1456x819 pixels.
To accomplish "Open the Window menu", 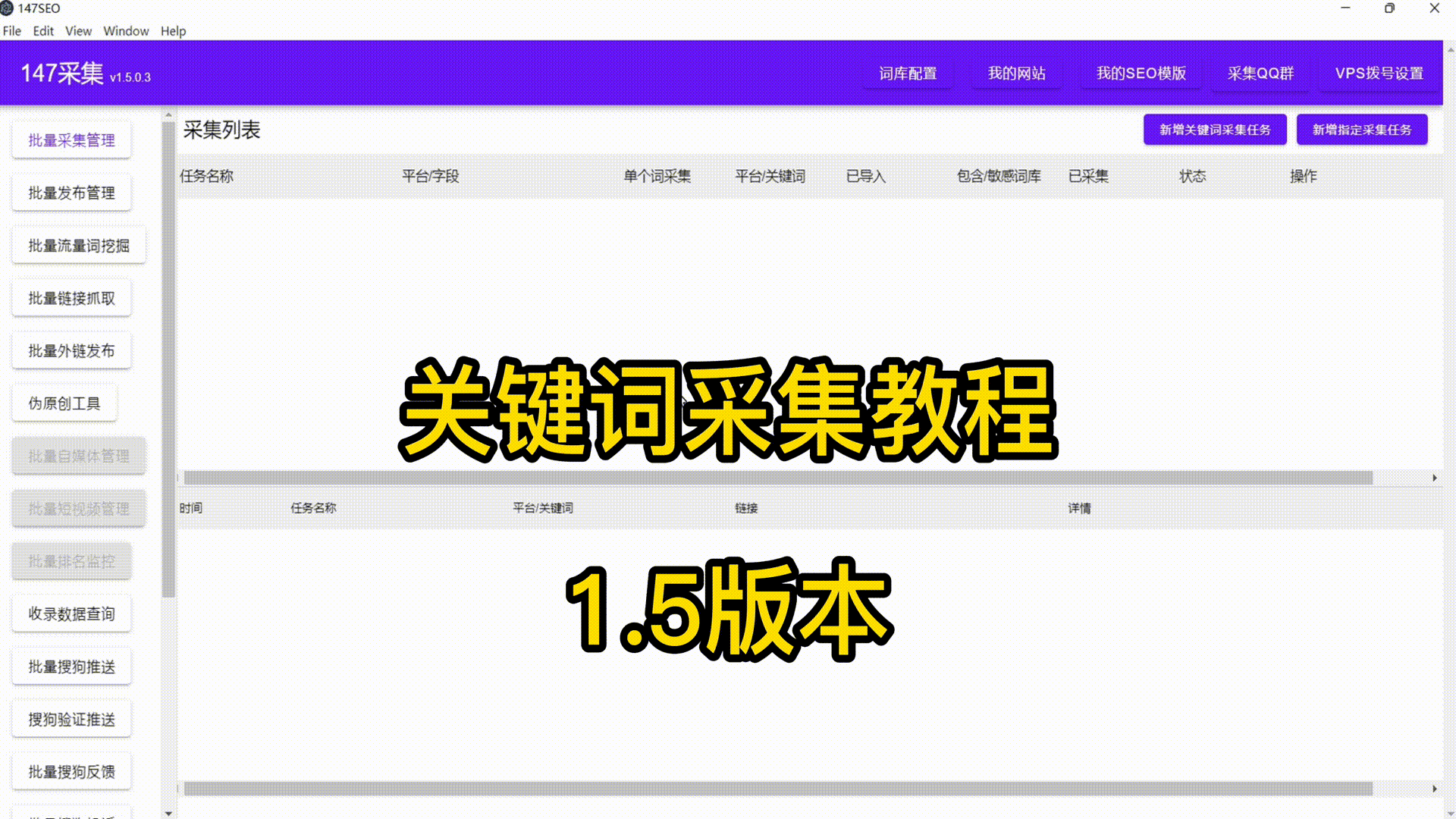I will 126,31.
